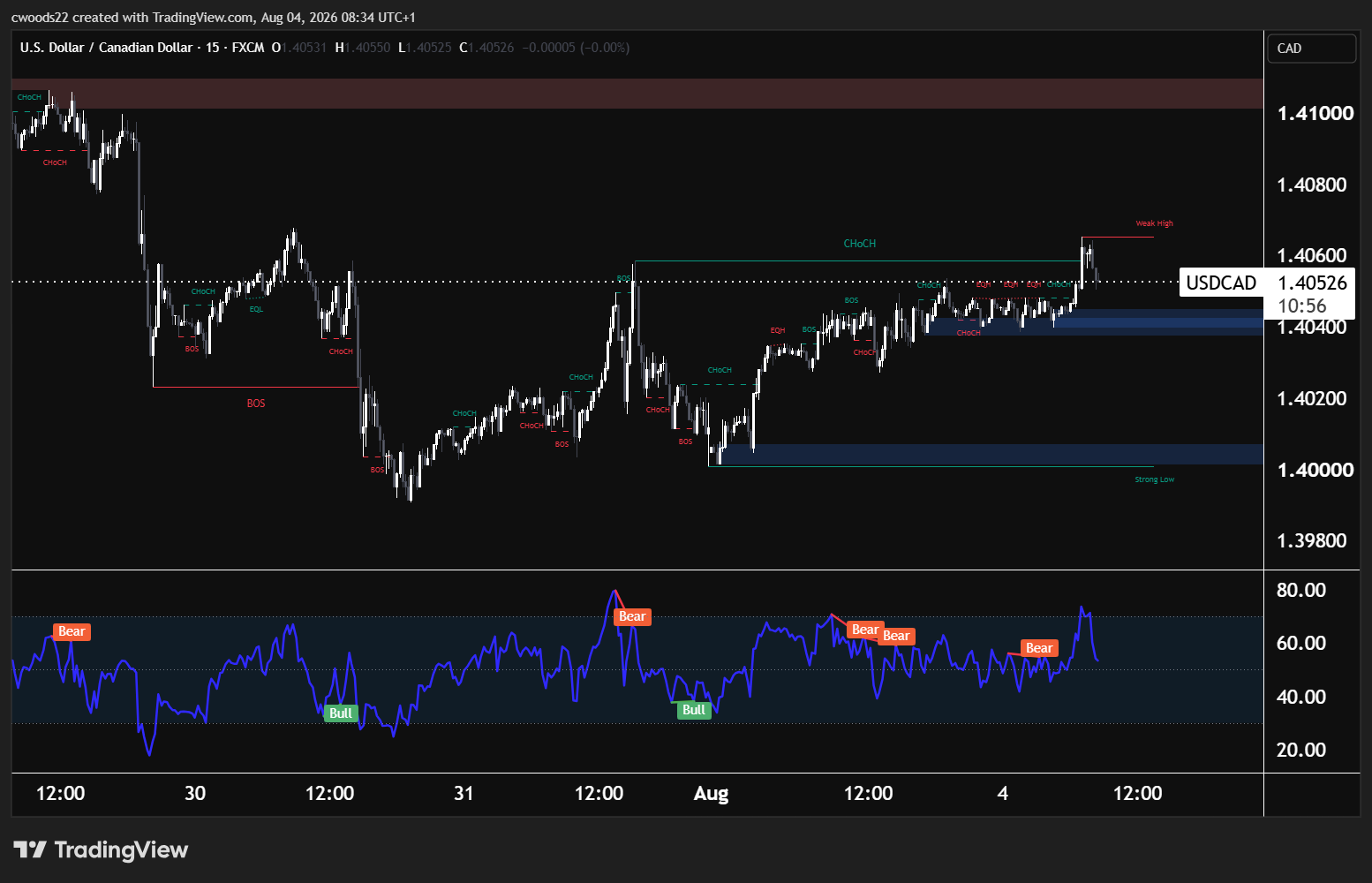
Task: Click the 1.40200 price axis label
Action: [1312, 398]
